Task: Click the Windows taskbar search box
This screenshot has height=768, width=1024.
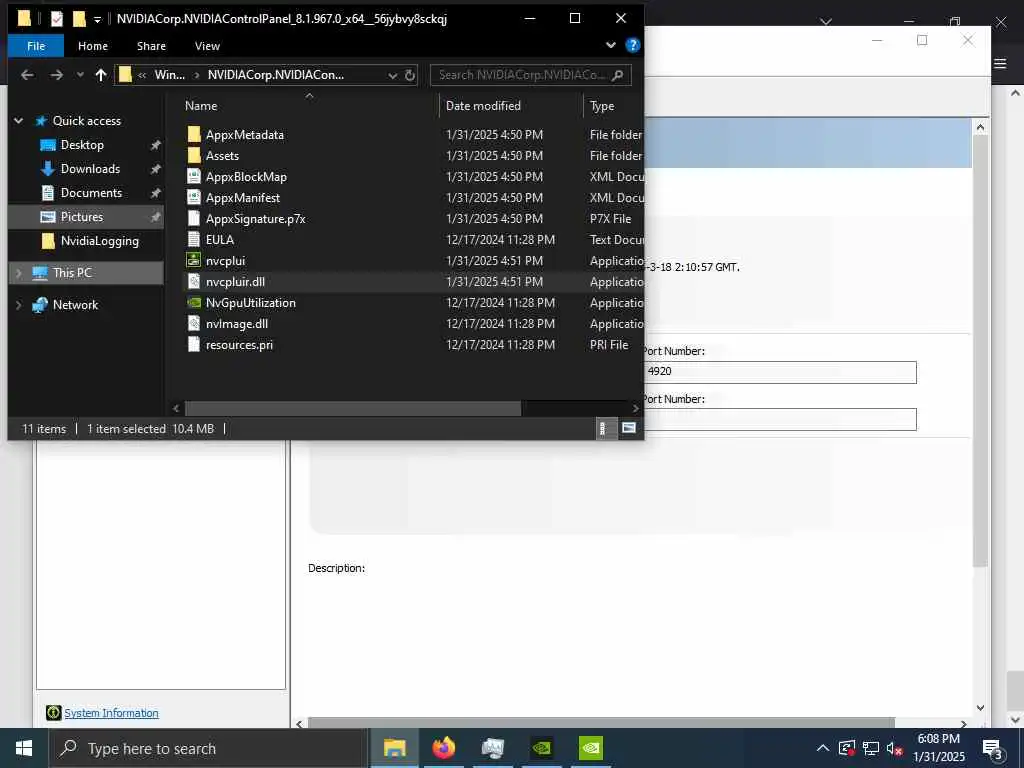Action: tap(208, 748)
